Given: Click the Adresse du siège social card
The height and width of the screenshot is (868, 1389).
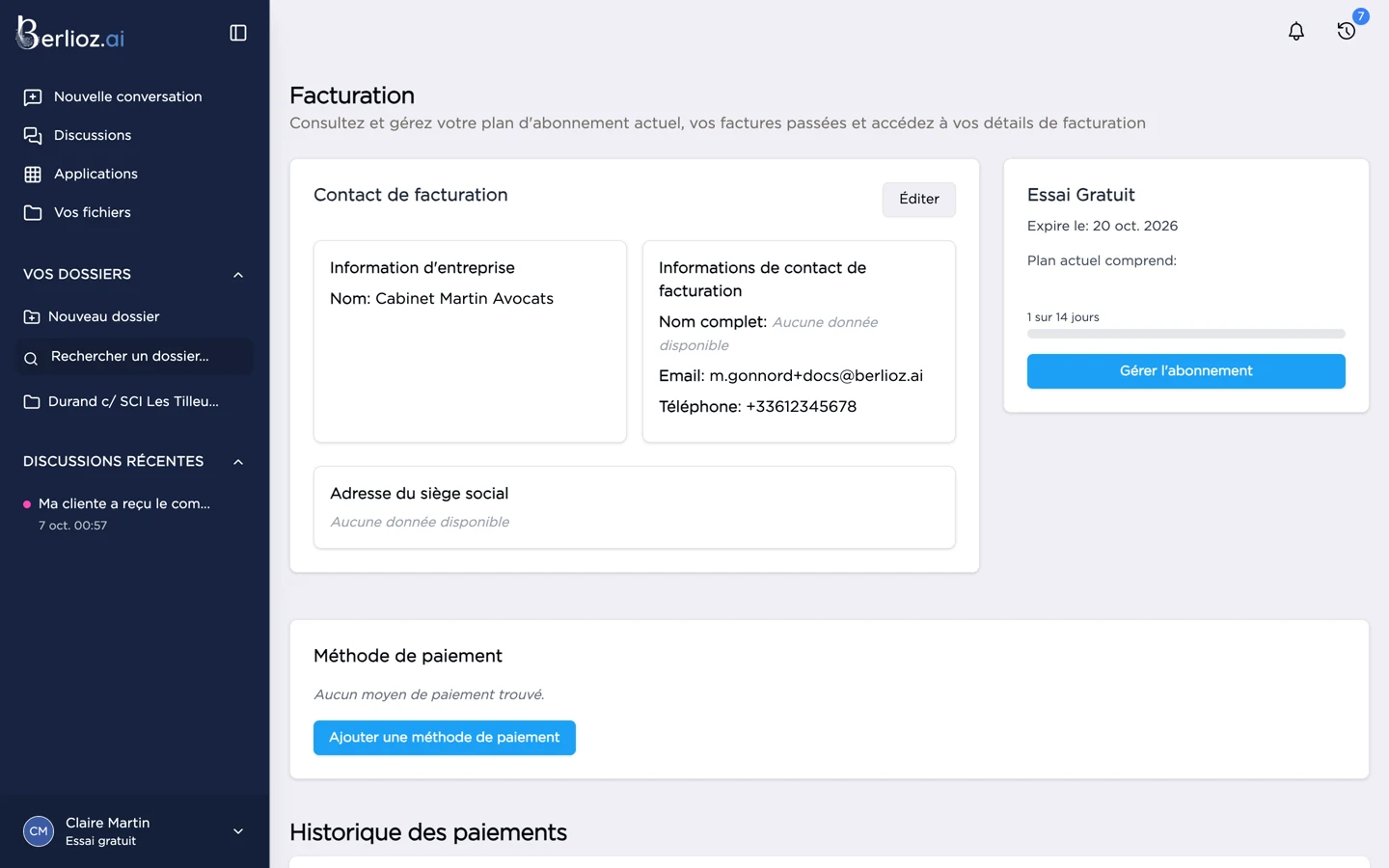Looking at the screenshot, I should pyautogui.click(x=635, y=507).
